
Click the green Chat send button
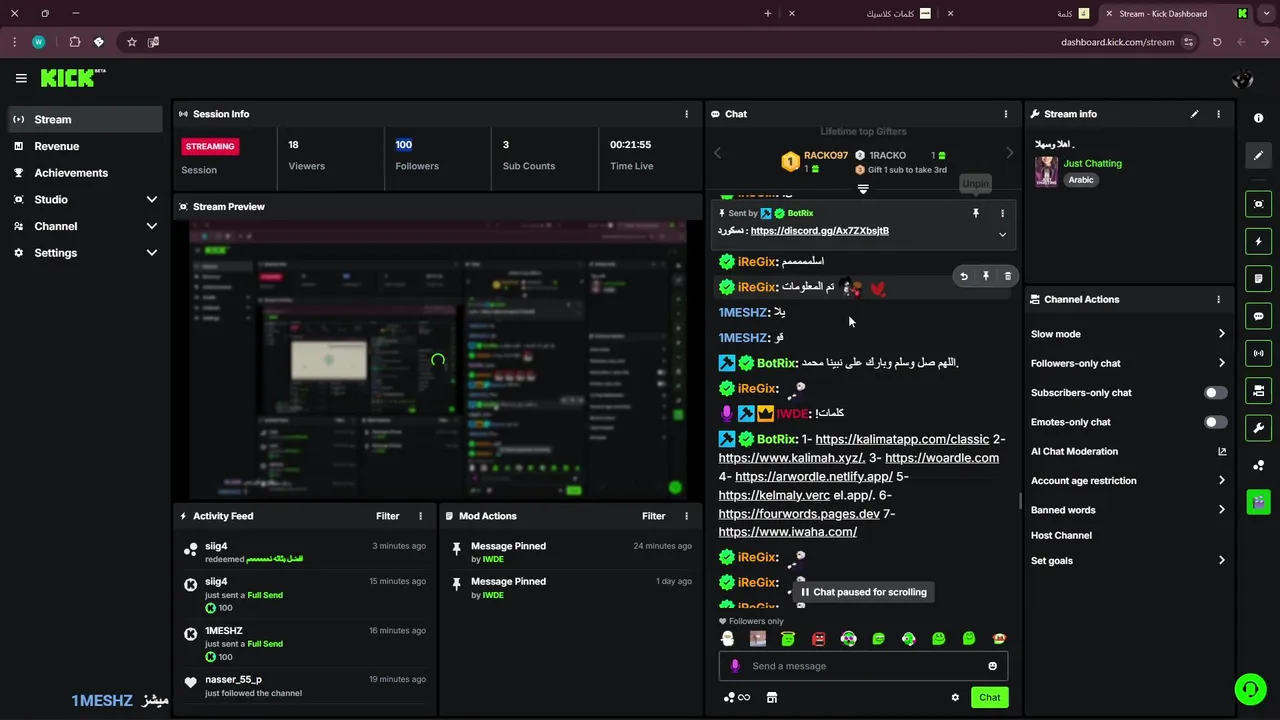[x=989, y=697]
